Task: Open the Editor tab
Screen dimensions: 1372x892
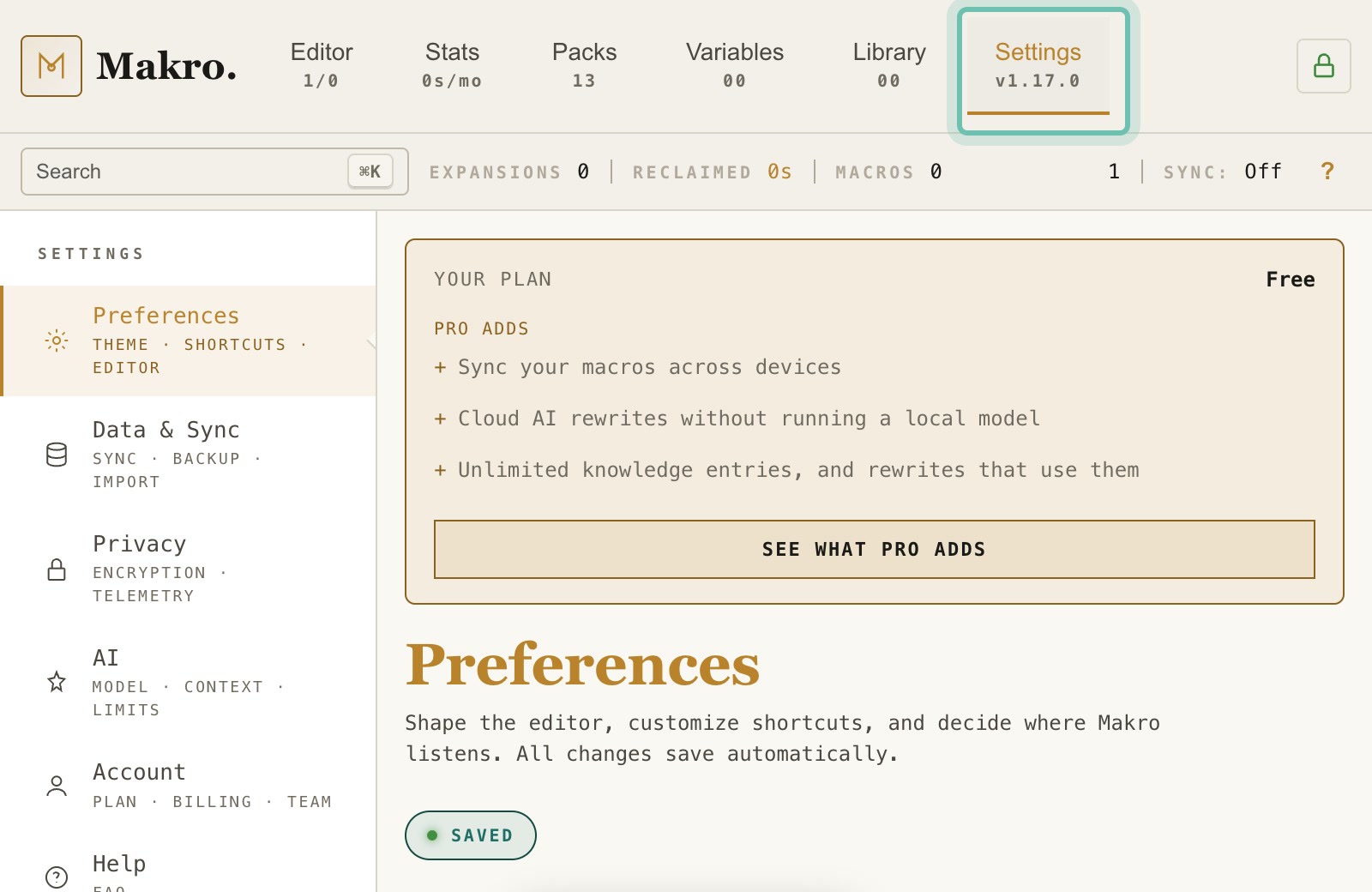Action: [322, 66]
